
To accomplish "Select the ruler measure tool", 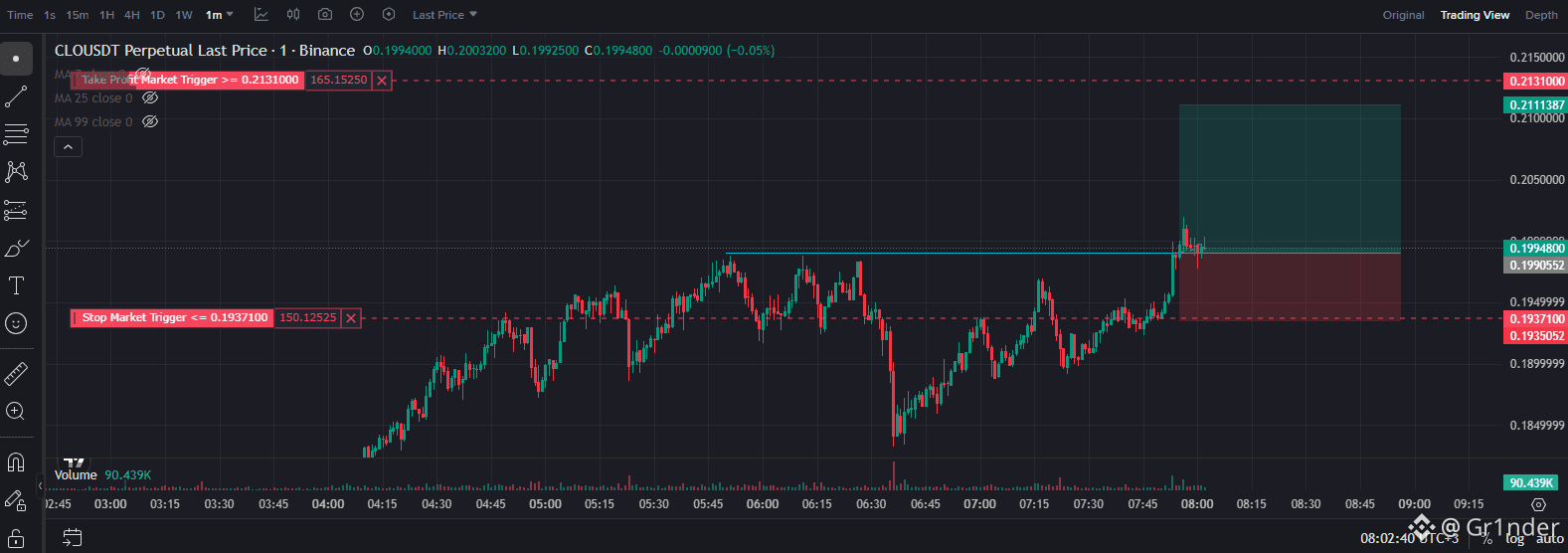I will point(16,373).
